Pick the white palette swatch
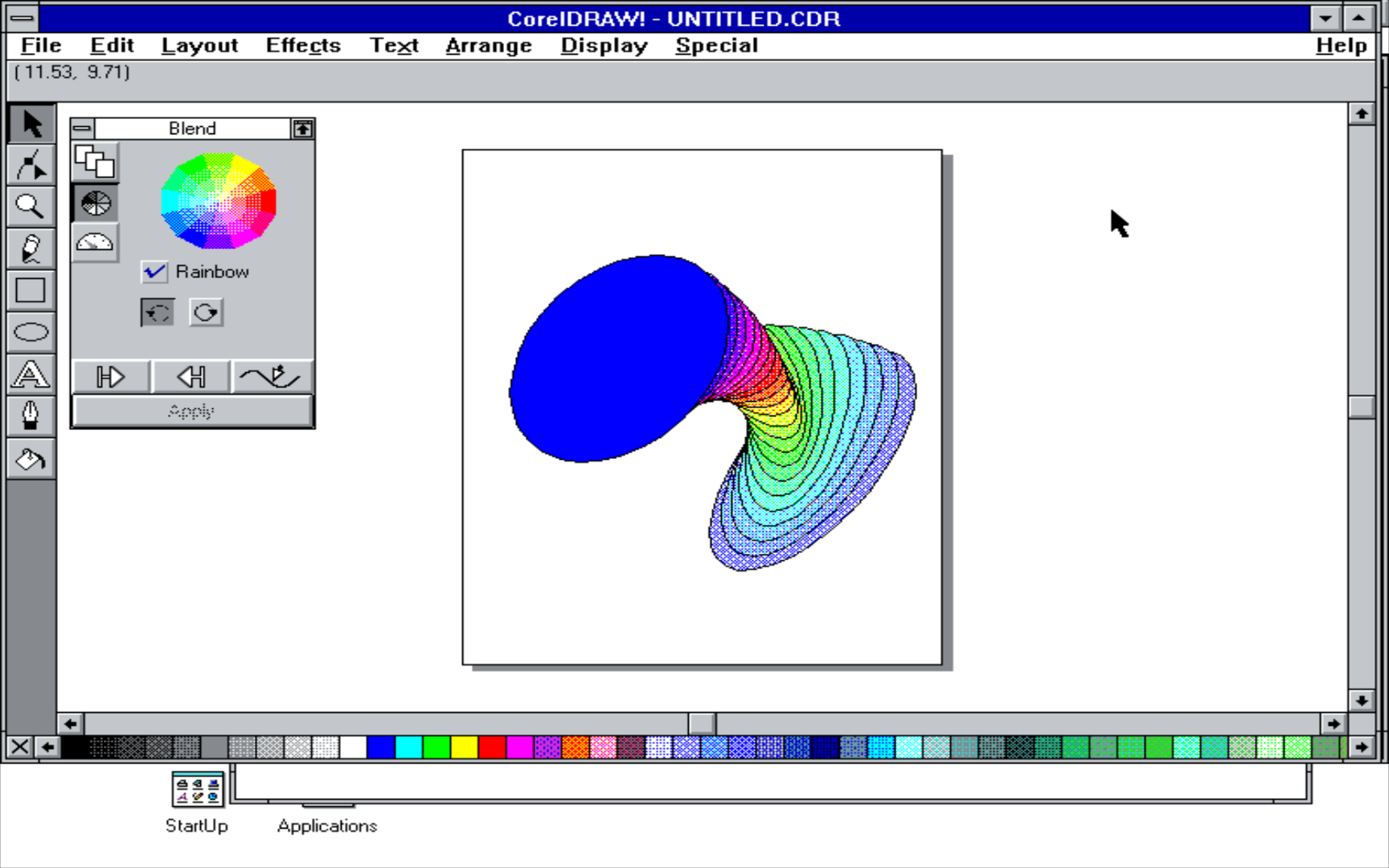The height and width of the screenshot is (868, 1389). coord(353,747)
